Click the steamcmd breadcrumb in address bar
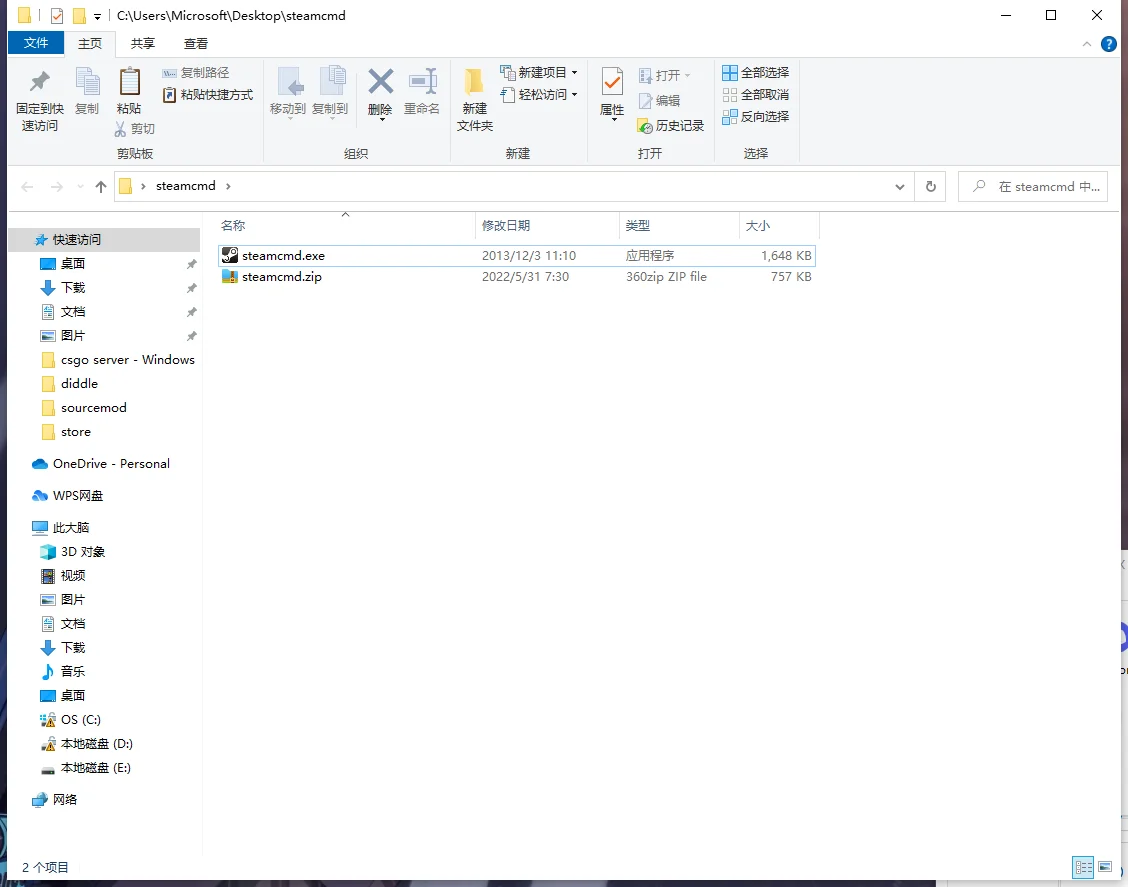Viewport: 1128px width, 887px height. coord(186,186)
